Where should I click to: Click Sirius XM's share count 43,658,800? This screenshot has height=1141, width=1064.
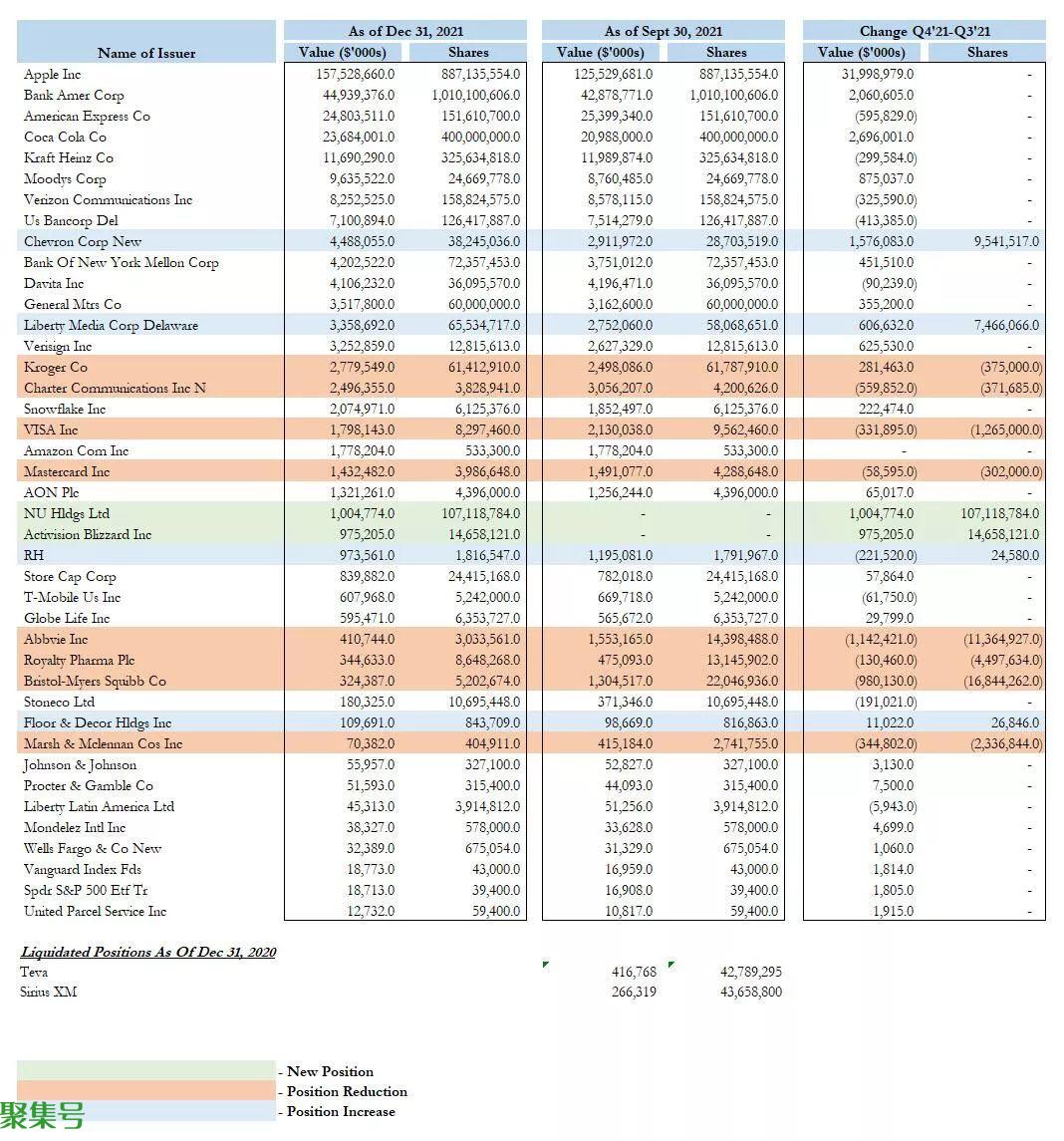750,992
